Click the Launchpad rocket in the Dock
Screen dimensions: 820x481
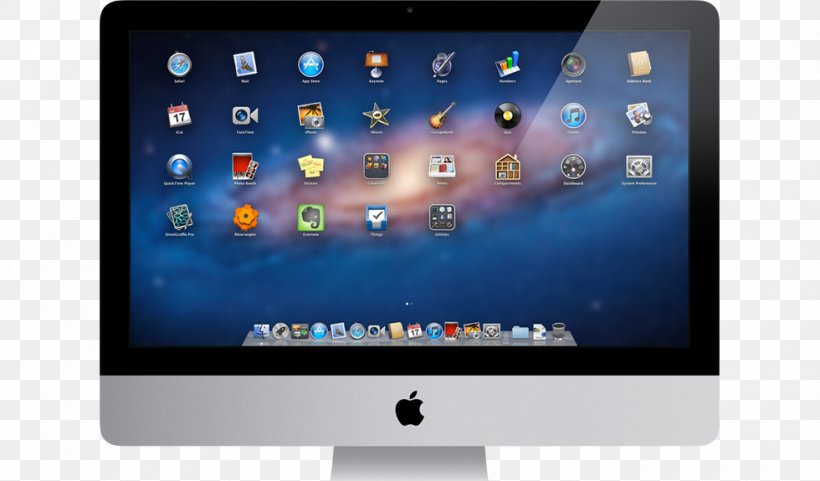(x=281, y=331)
